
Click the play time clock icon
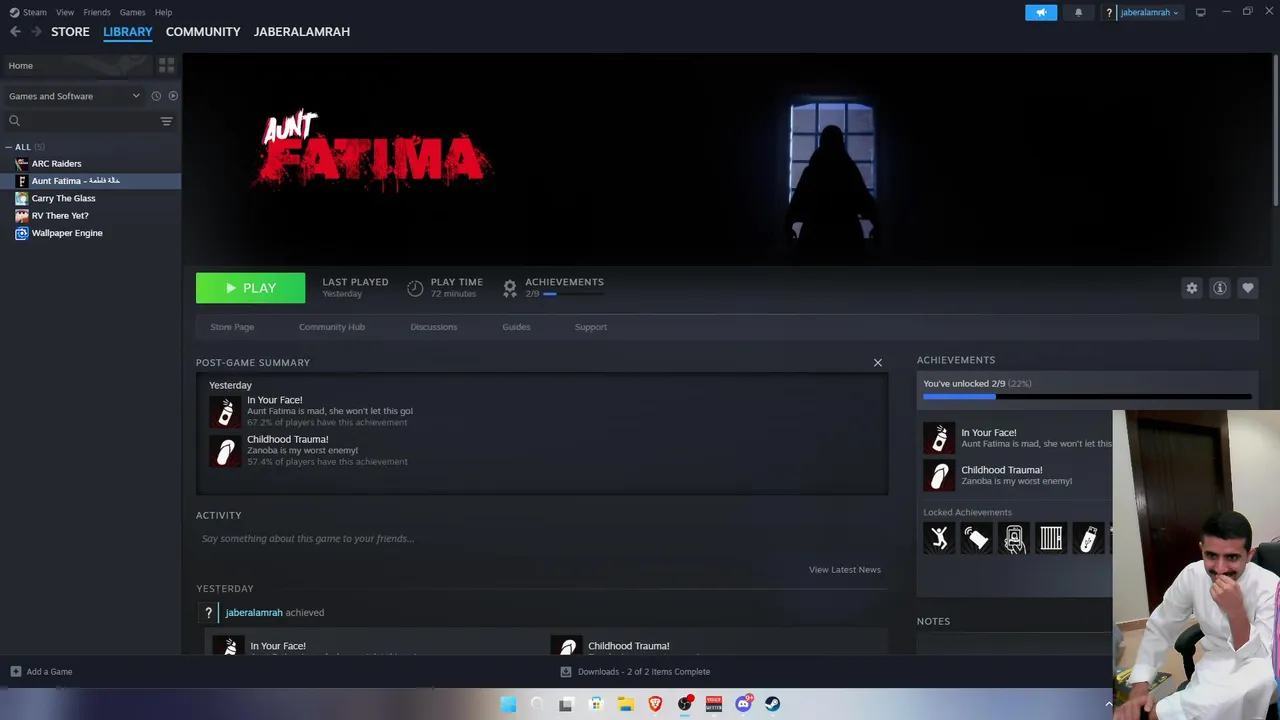[x=415, y=288]
